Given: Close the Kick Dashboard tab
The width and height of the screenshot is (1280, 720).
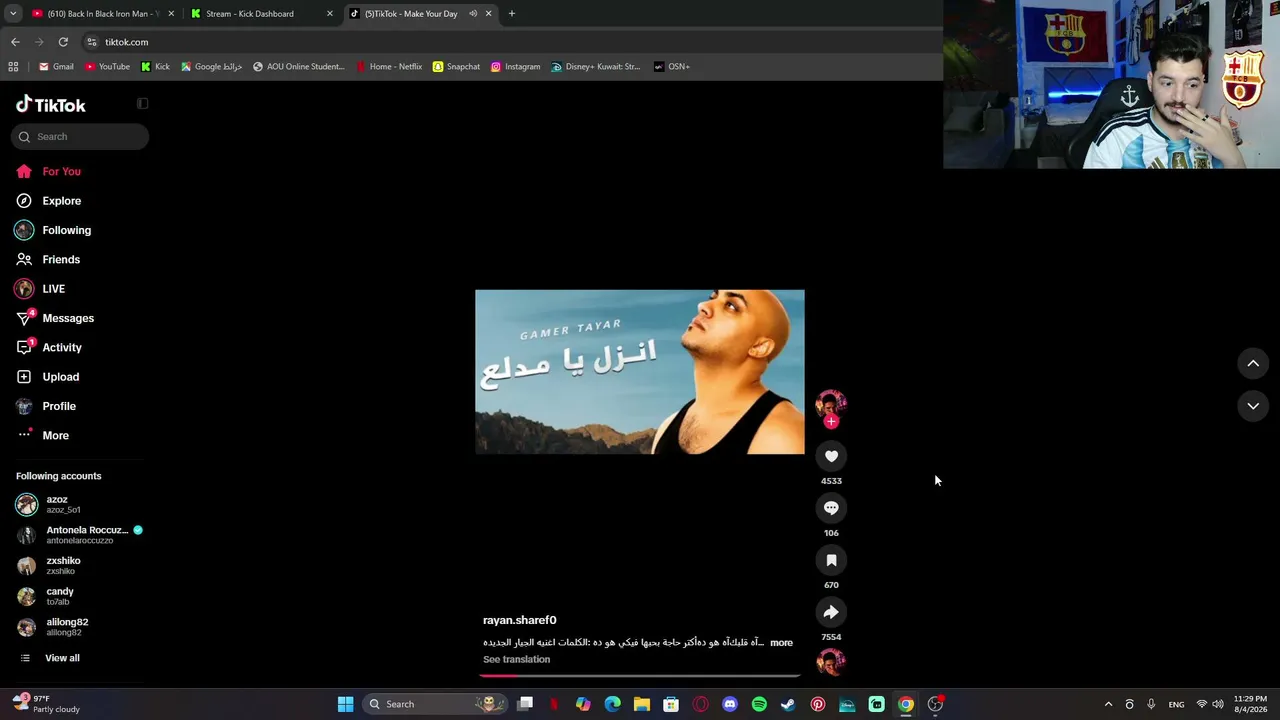Looking at the screenshot, I should (x=330, y=14).
